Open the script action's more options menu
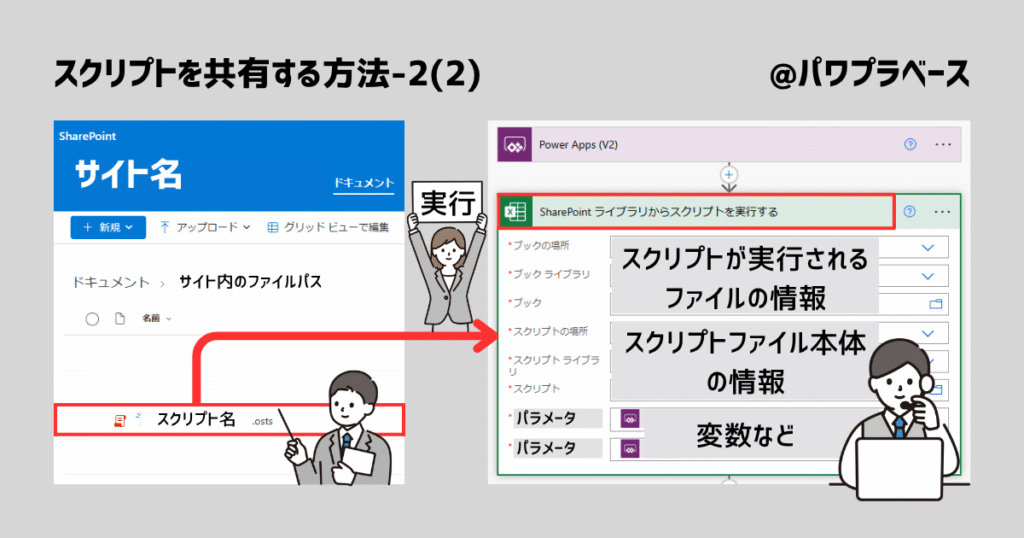 pyautogui.click(x=942, y=212)
